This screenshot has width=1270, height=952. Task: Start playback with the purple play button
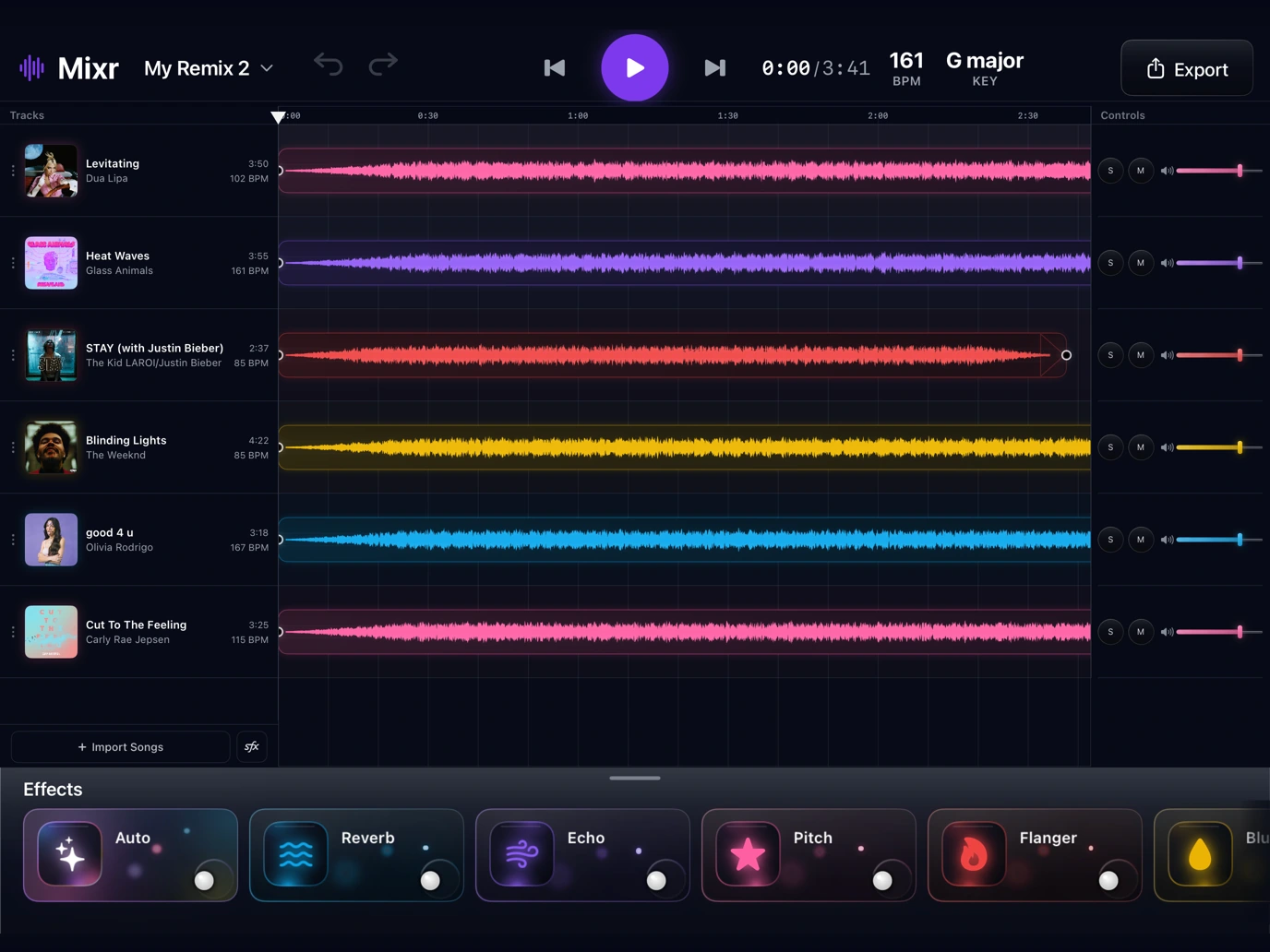pos(635,67)
